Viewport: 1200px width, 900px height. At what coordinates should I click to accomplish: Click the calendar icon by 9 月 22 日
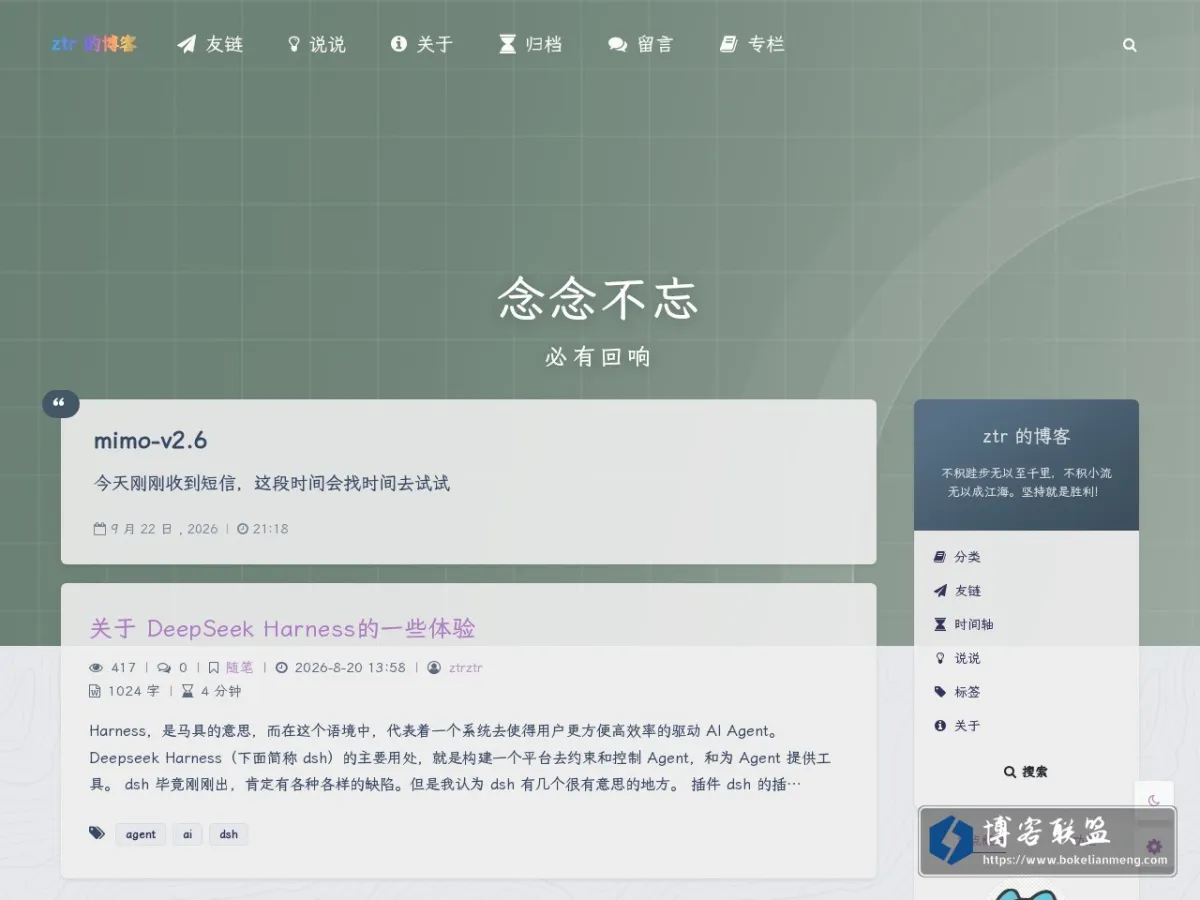(x=100, y=529)
